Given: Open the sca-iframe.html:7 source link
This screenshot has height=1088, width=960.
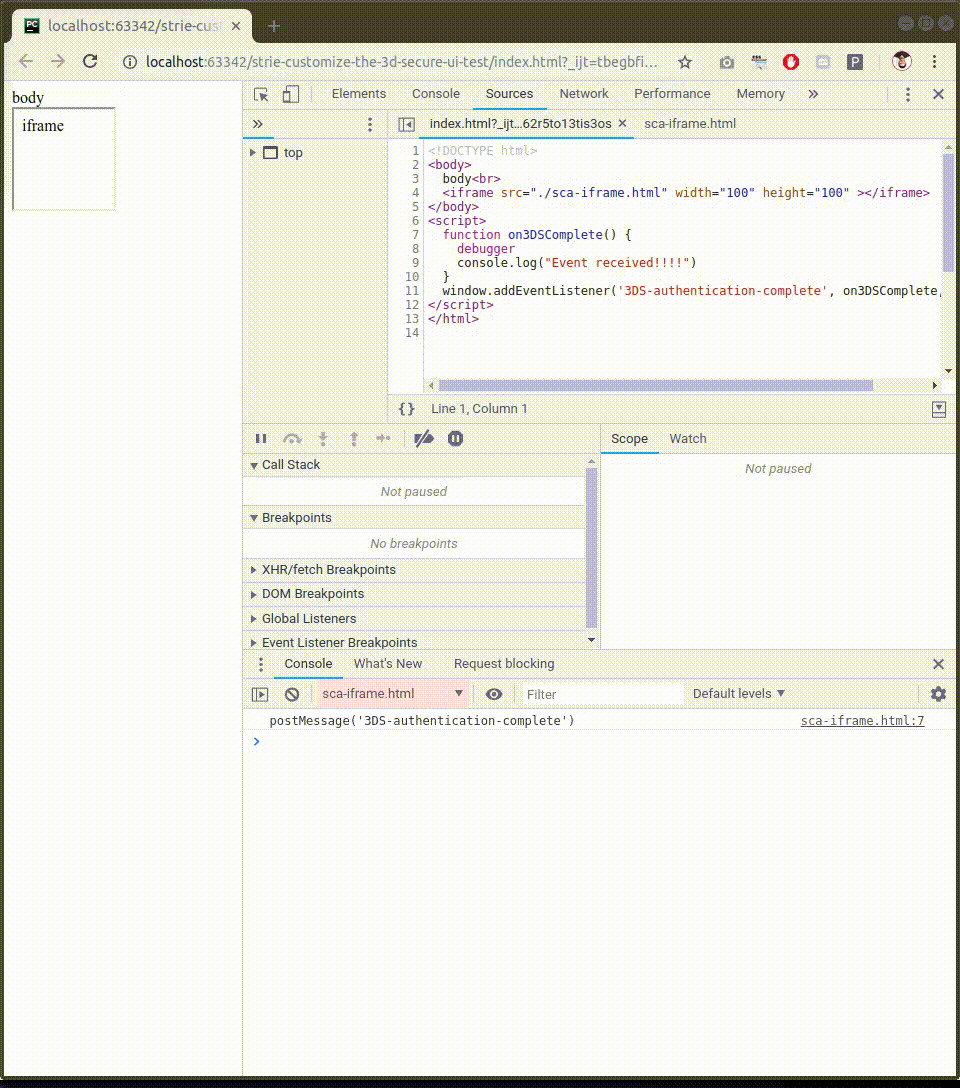Looking at the screenshot, I should pyautogui.click(x=862, y=720).
